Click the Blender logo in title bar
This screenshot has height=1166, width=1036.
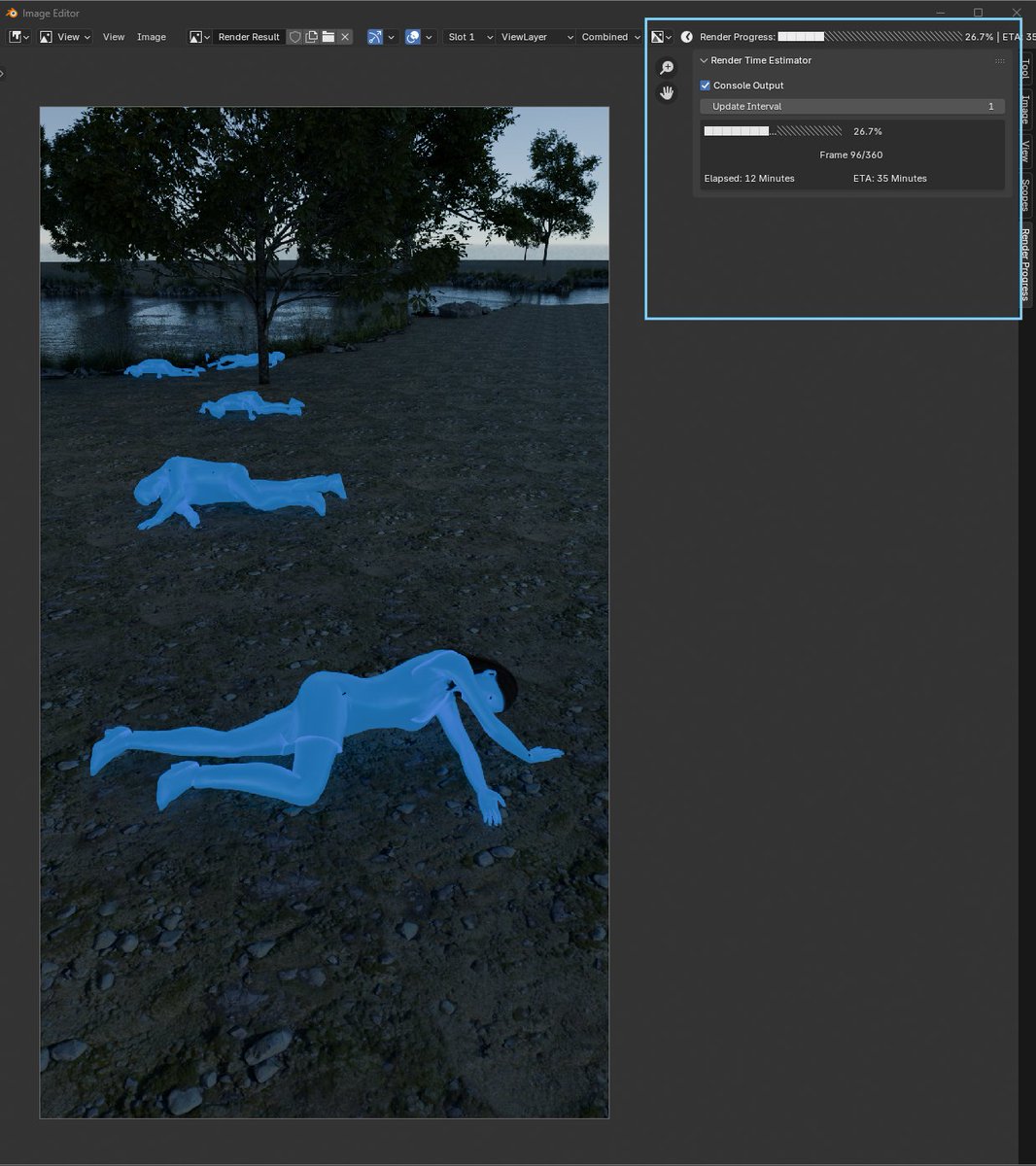12,13
